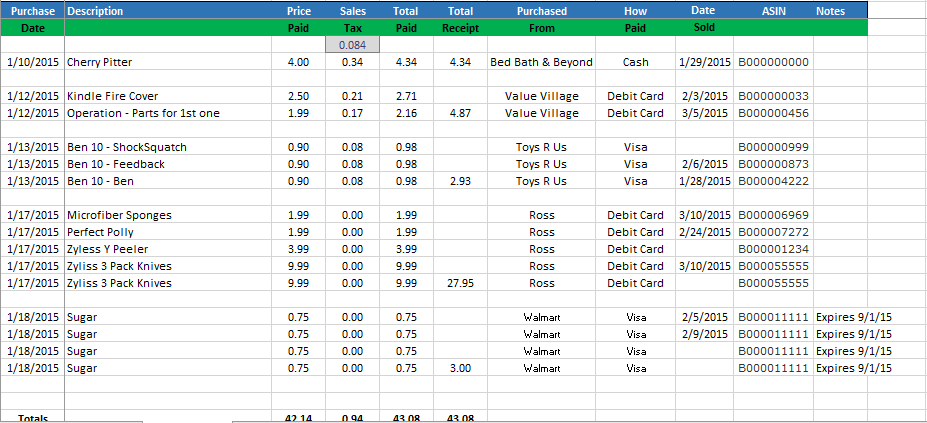Click the Purchased From header cell
Image resolution: width=927 pixels, height=423 pixels.
click(542, 19)
